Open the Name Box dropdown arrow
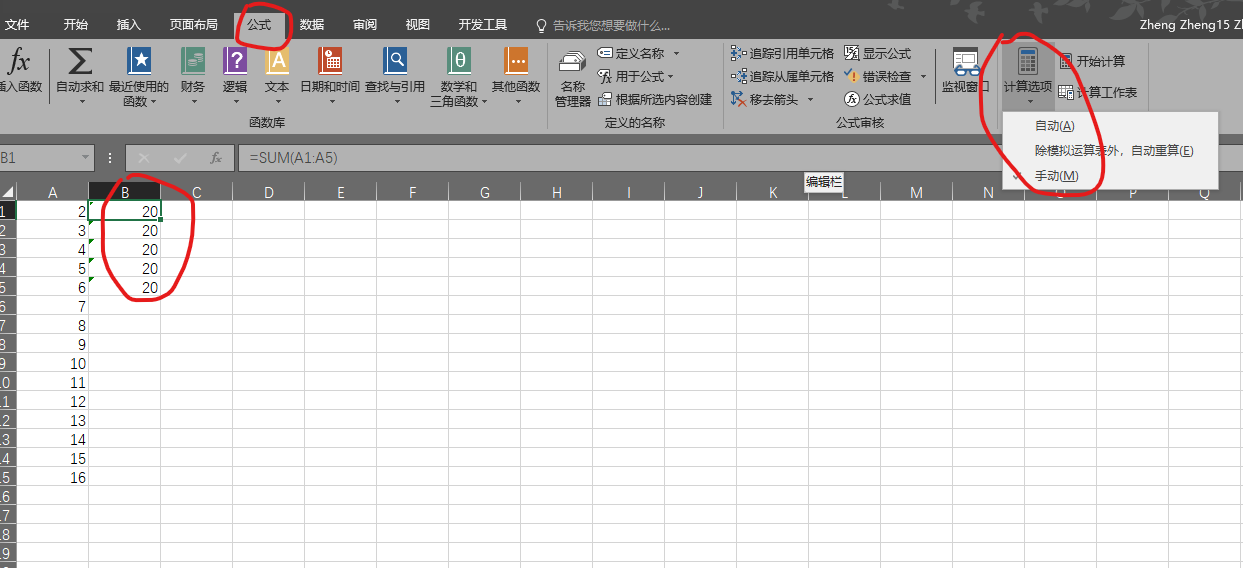 (x=85, y=158)
